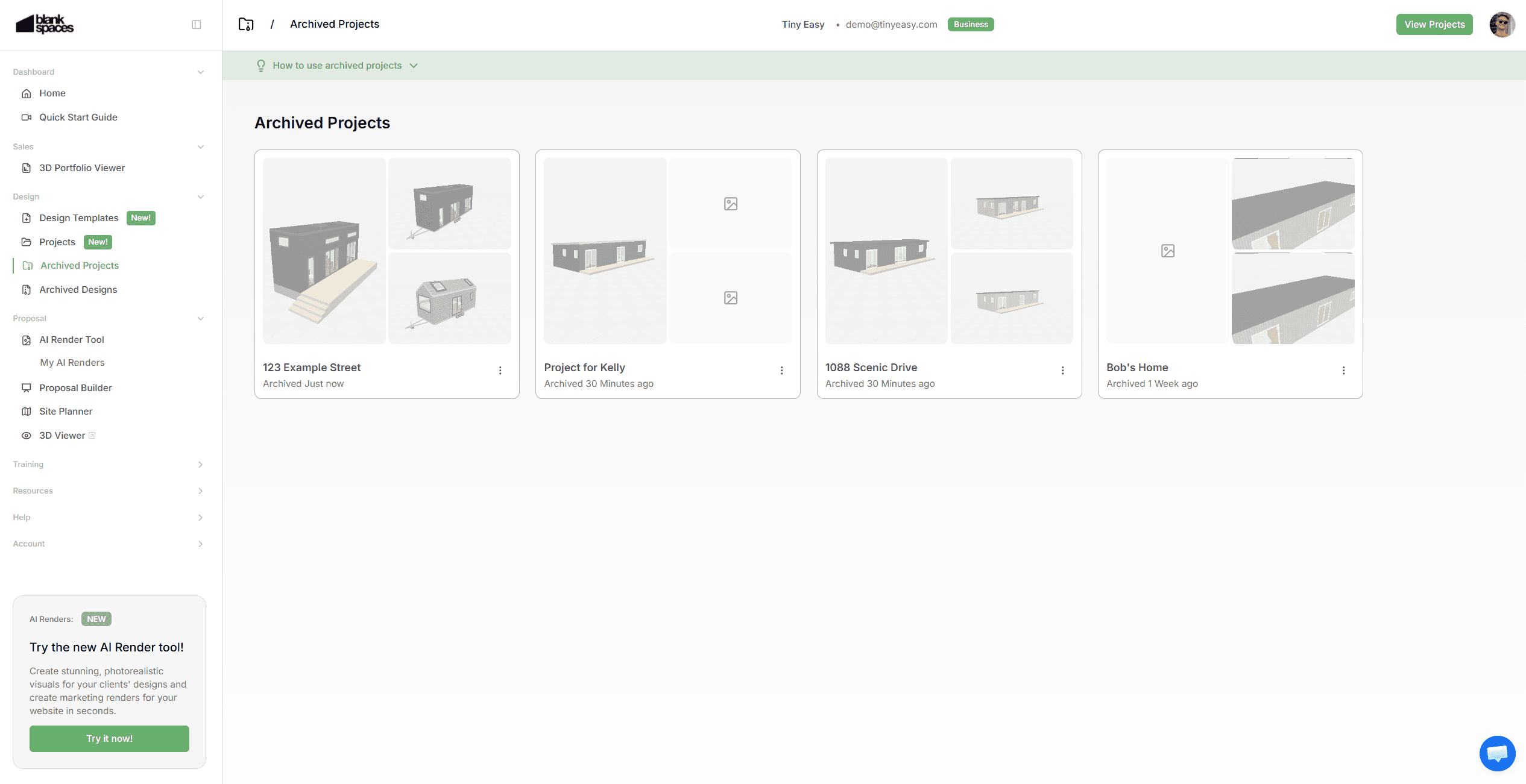Open three-dot menu for 1088 Scenic Drive
The width and height of the screenshot is (1526, 784).
coord(1062,371)
